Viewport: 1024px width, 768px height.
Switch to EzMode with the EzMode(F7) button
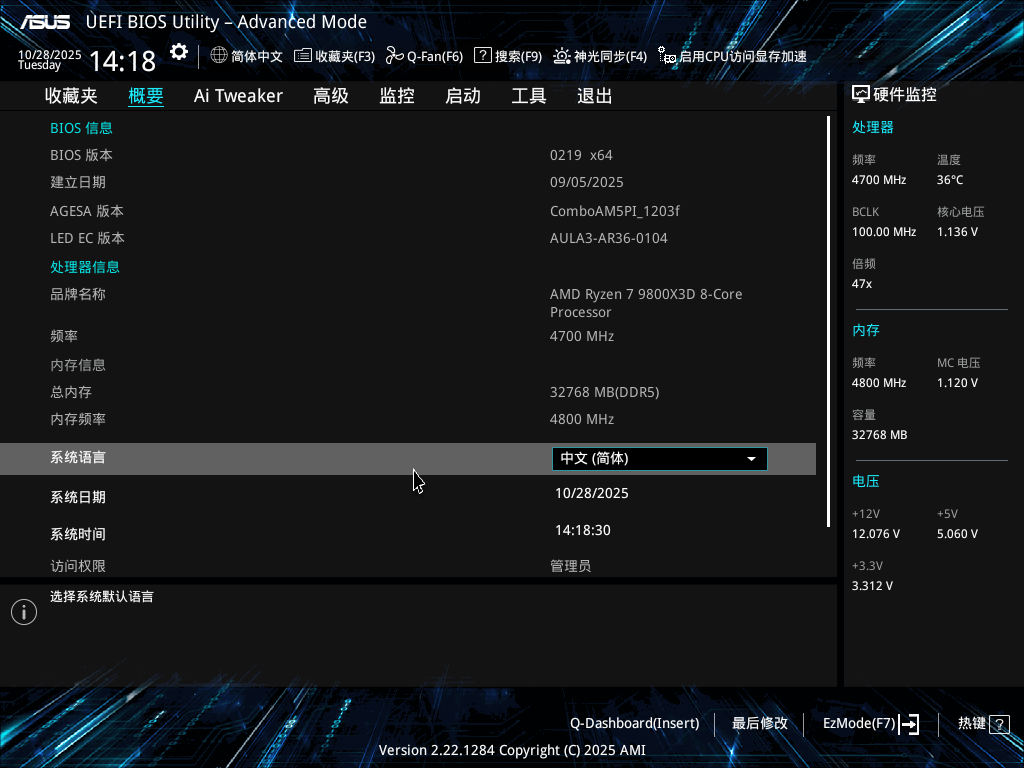pyautogui.click(x=867, y=723)
